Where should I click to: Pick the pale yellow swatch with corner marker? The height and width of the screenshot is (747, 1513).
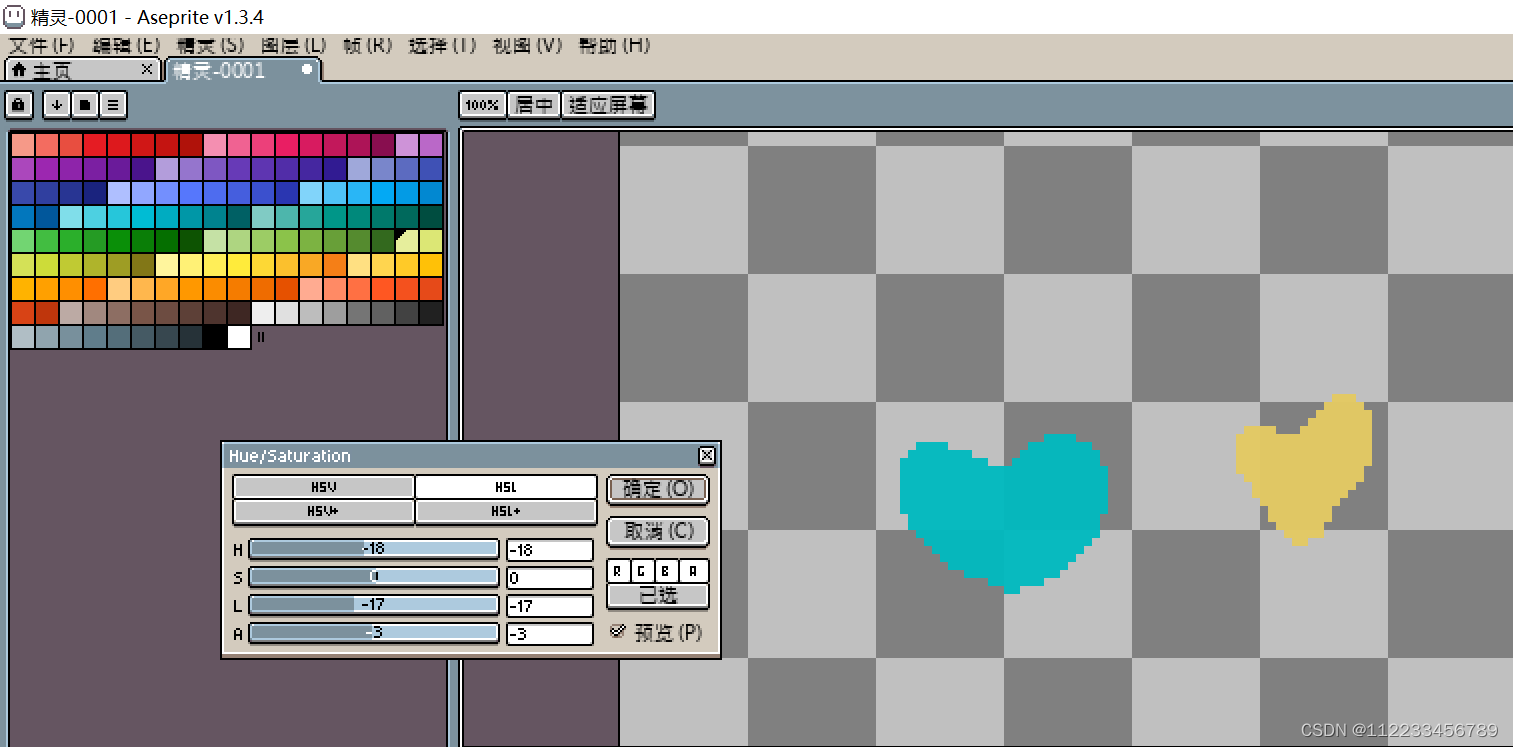(407, 241)
